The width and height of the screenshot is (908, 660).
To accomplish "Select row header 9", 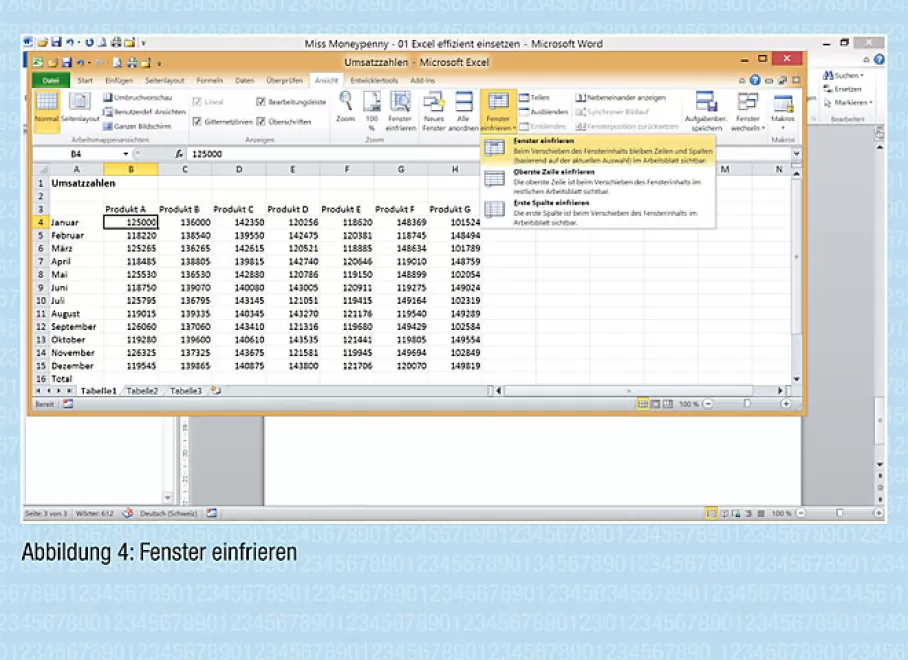I will [x=41, y=288].
